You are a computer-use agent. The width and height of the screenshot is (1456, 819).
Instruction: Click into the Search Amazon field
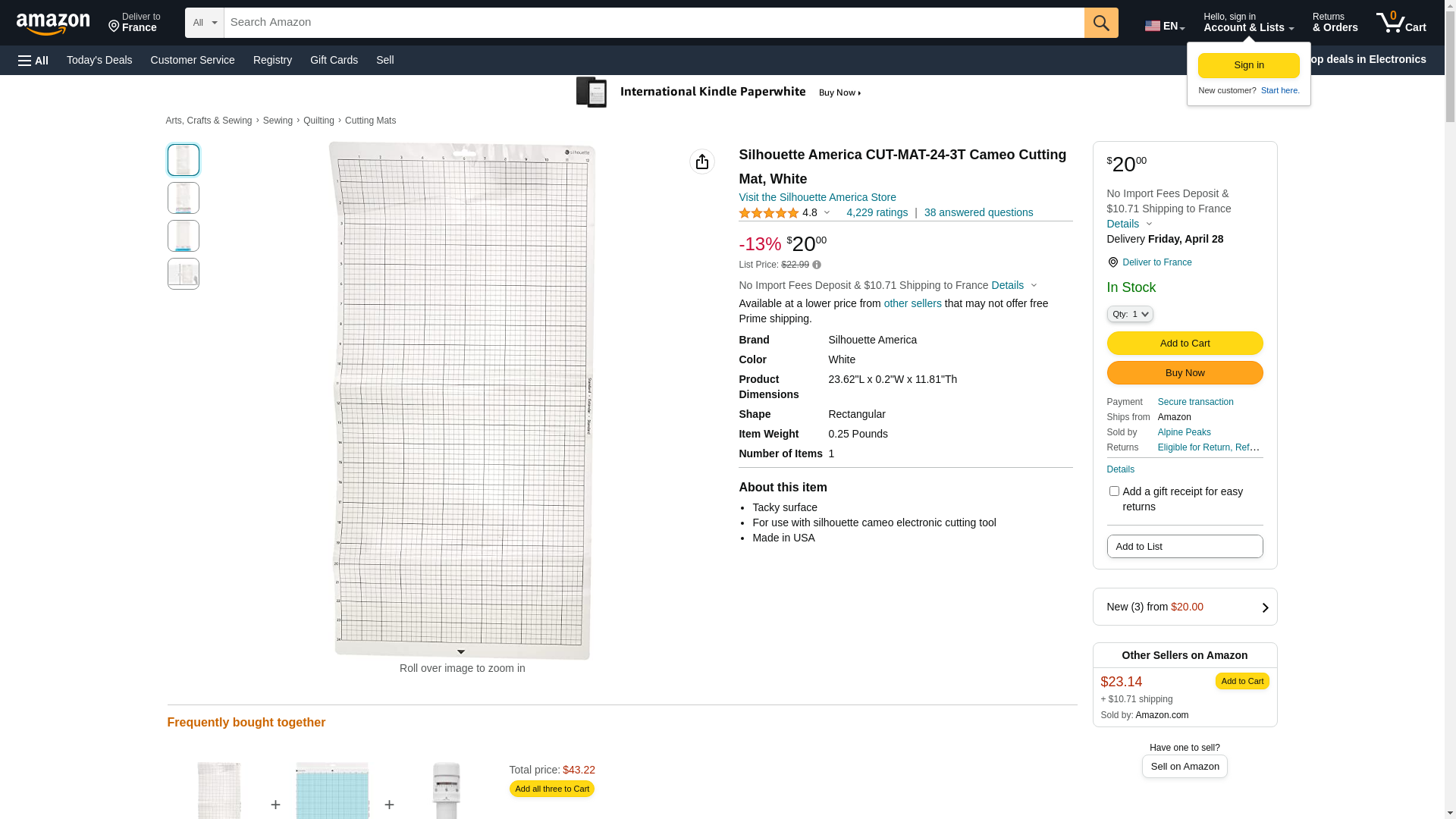coord(654,23)
